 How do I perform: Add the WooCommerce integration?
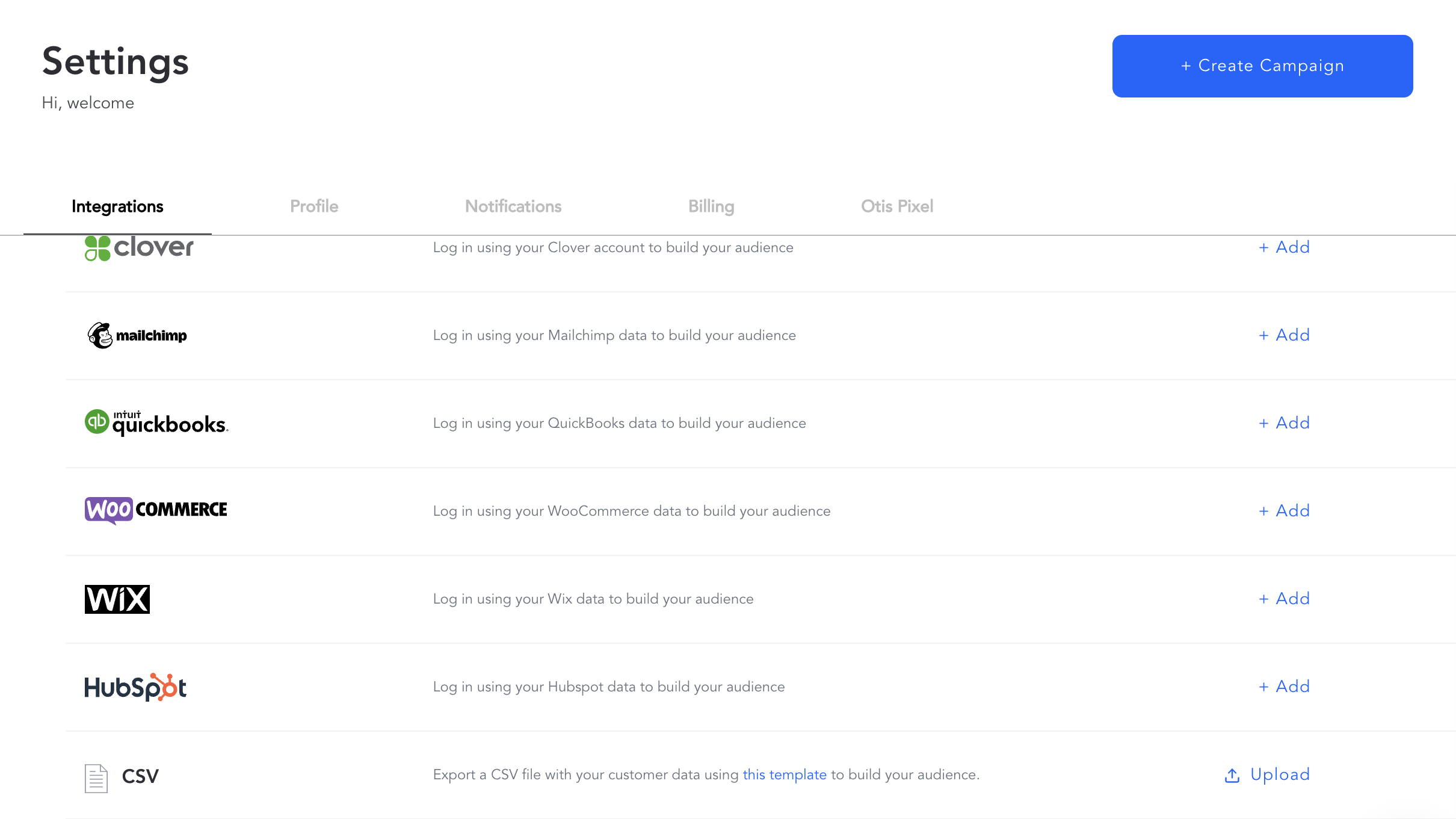pos(1285,510)
